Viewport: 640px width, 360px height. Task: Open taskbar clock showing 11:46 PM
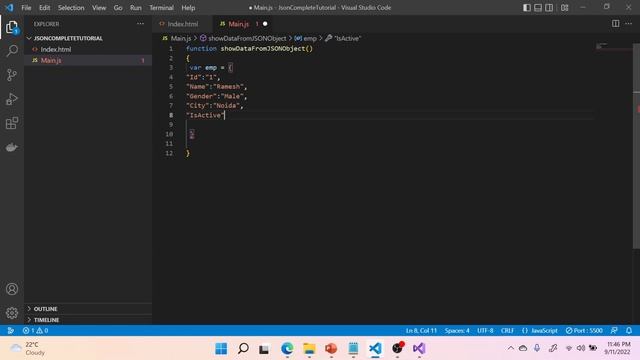[618, 348]
